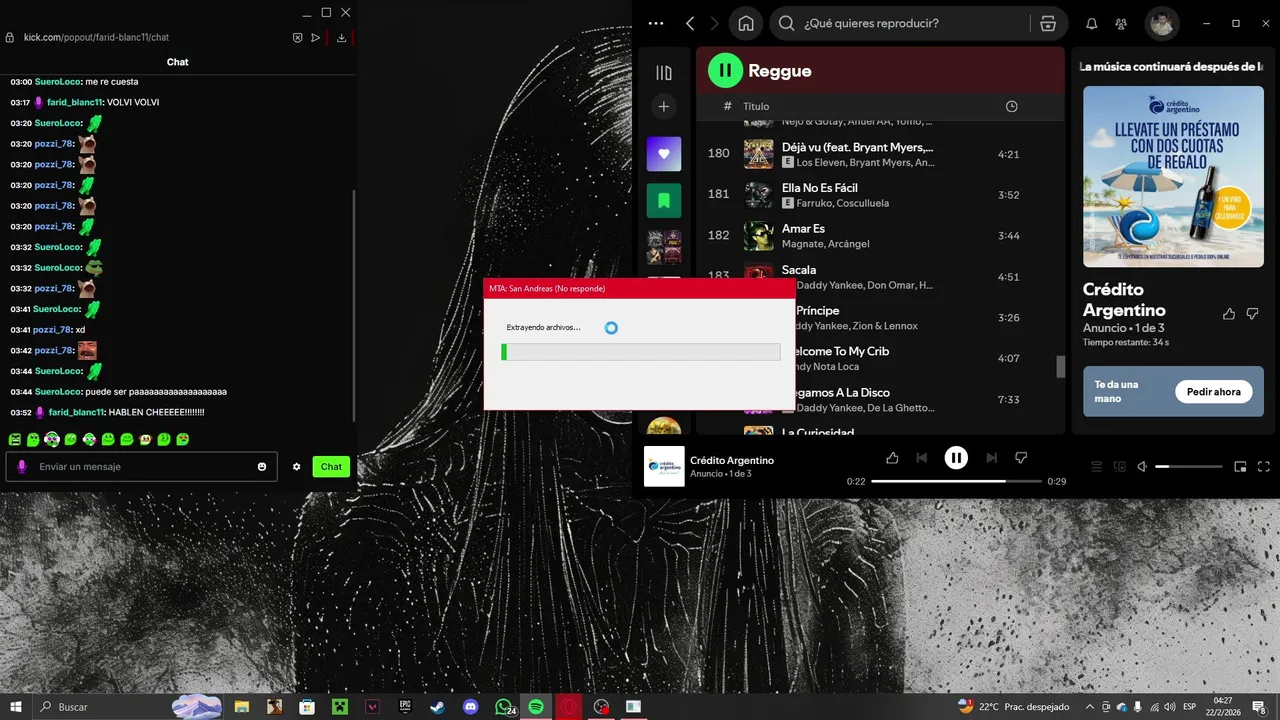Image resolution: width=1280 pixels, height=720 pixels.
Task: Enter Spotify full screen mode
Action: tap(1264, 466)
